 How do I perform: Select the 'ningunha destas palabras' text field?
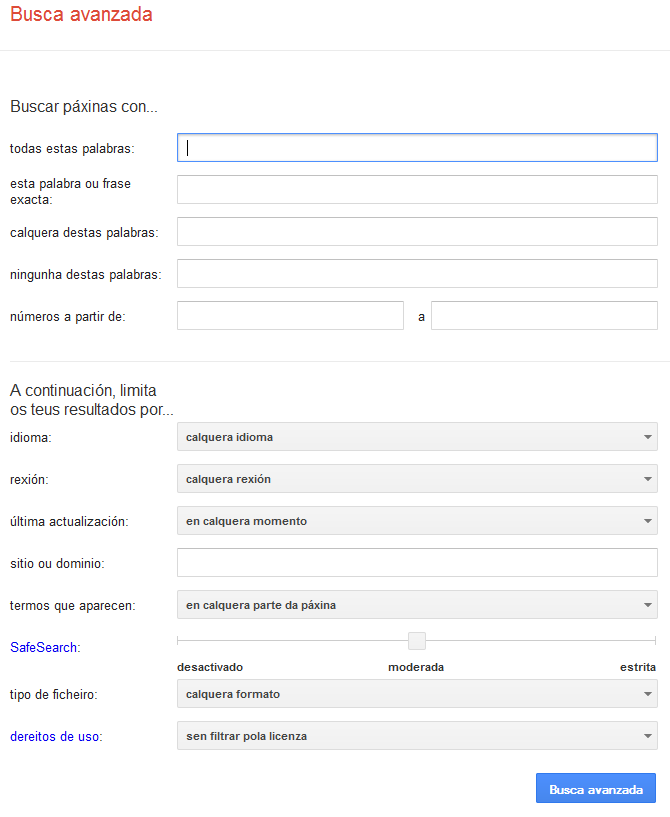417,274
